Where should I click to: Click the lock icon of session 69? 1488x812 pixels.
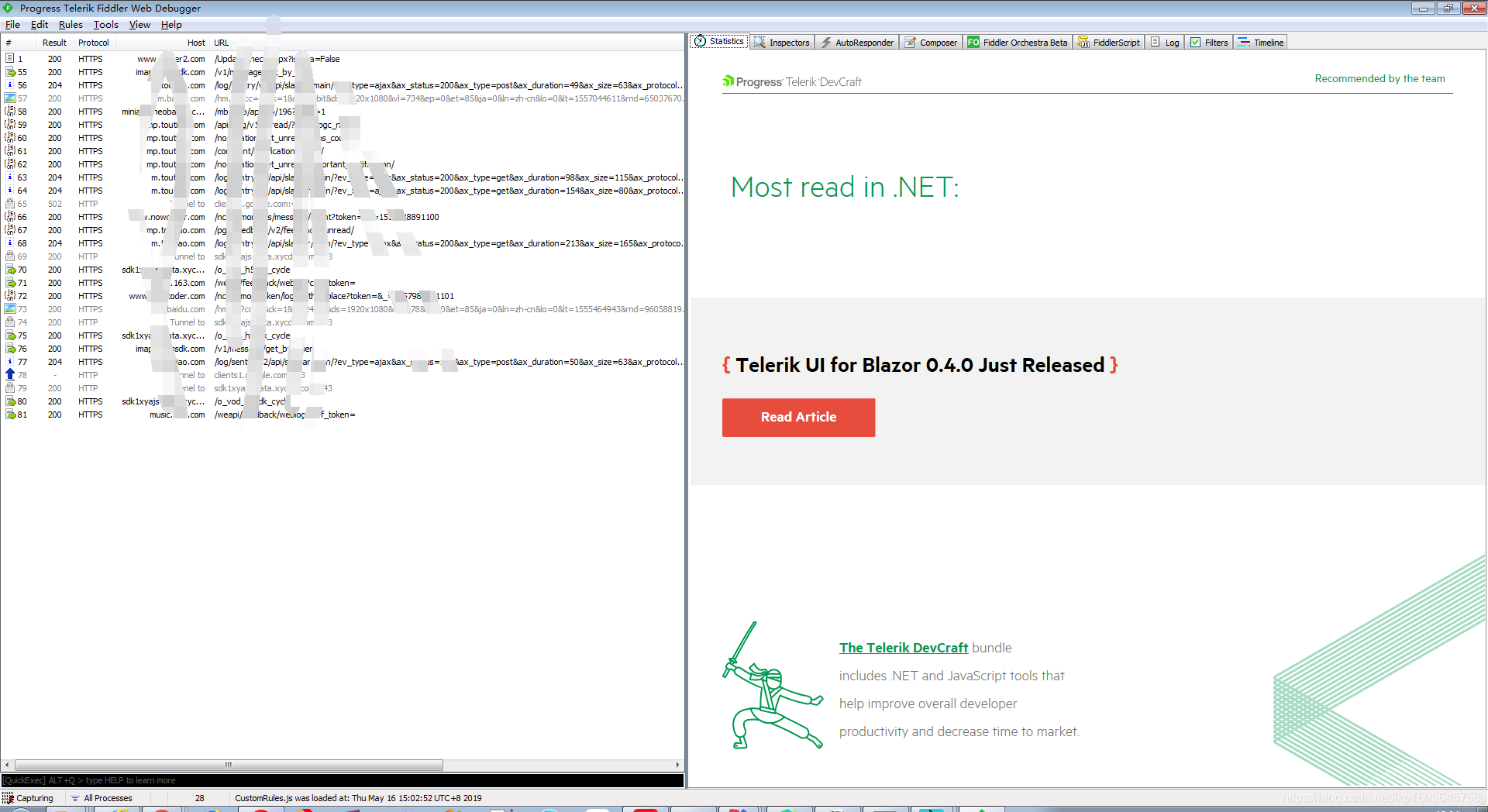click(10, 256)
